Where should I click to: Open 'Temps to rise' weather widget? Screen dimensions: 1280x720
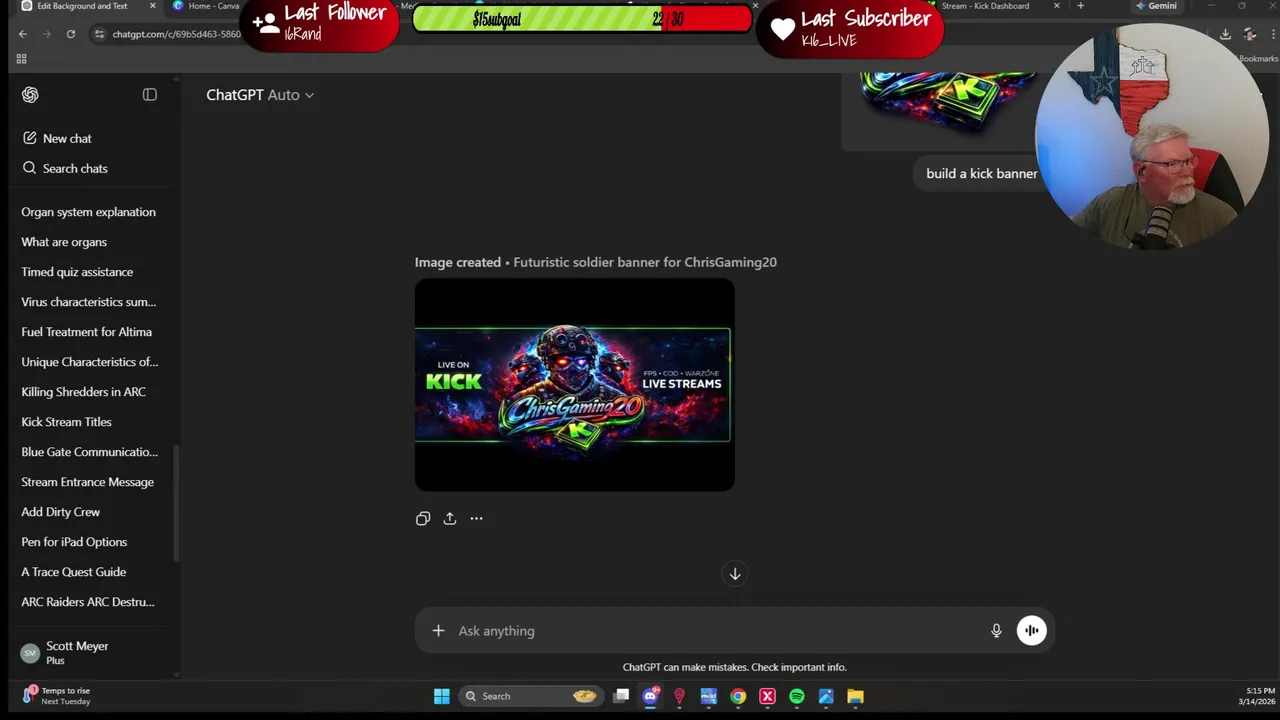(56, 696)
